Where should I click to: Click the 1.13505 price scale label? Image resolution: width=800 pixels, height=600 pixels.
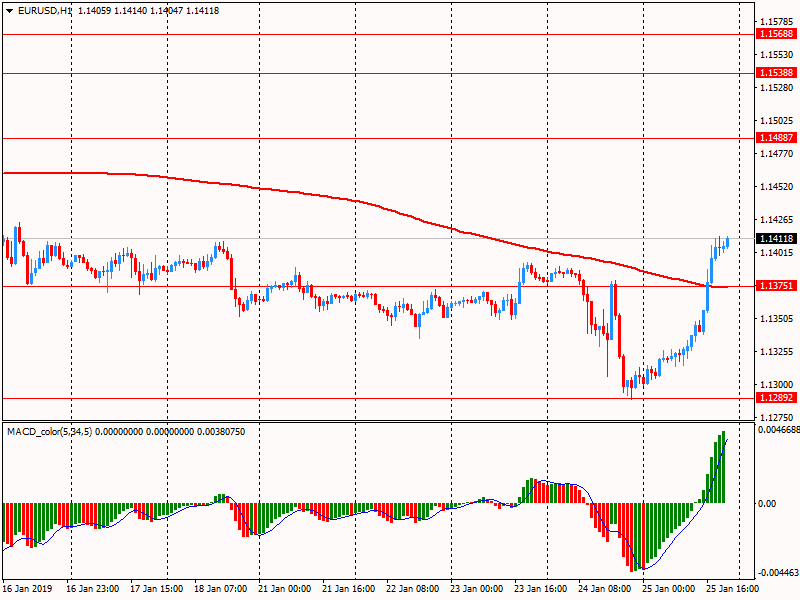[777, 319]
